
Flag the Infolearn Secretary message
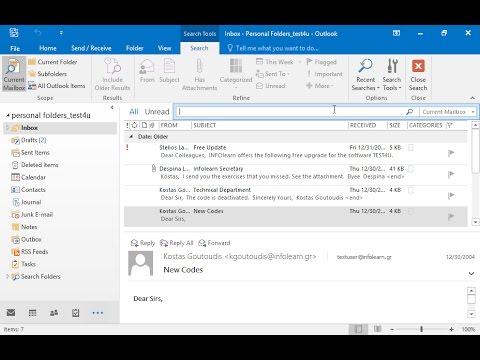(451, 174)
